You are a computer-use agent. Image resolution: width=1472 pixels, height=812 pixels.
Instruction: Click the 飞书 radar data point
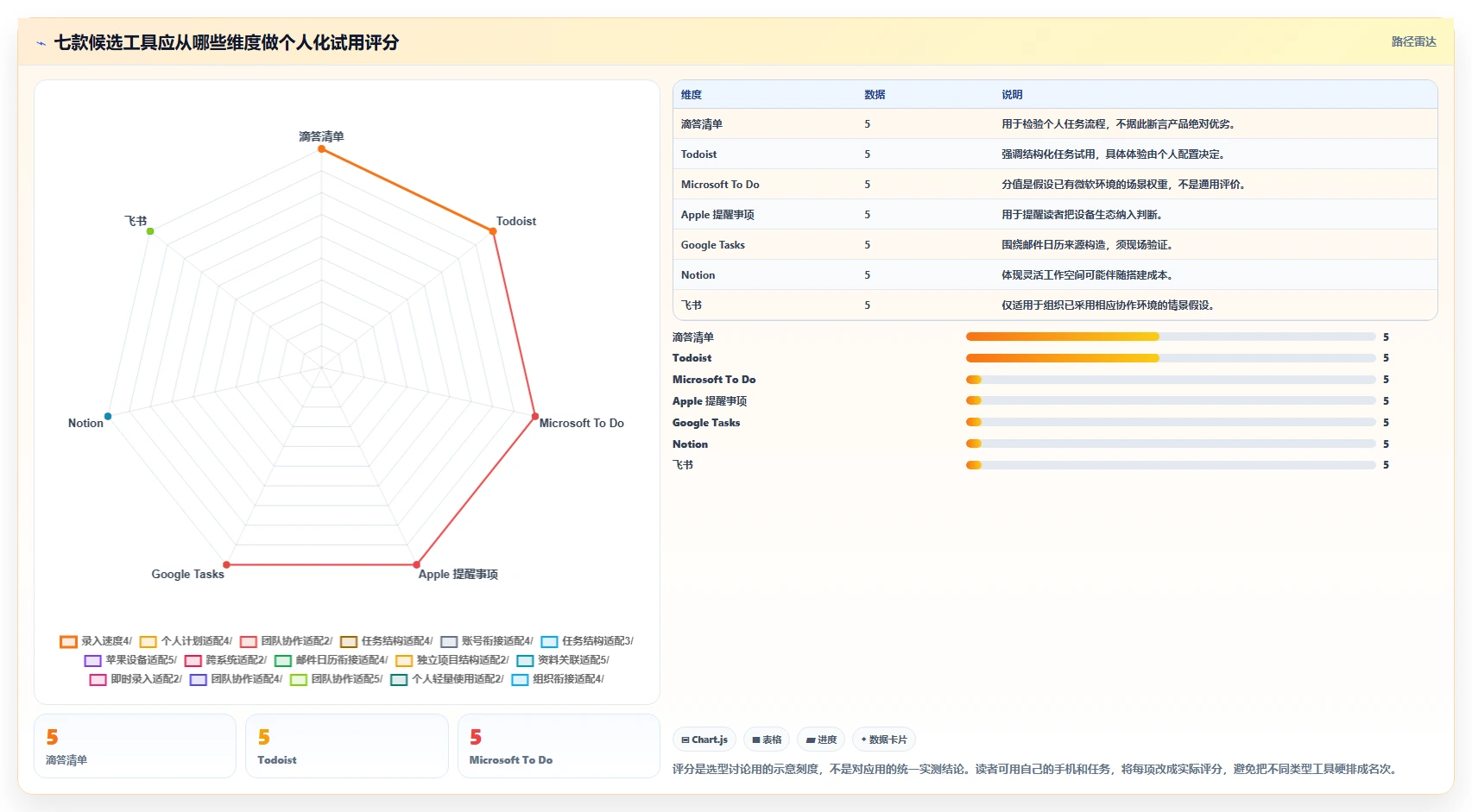click(x=150, y=231)
